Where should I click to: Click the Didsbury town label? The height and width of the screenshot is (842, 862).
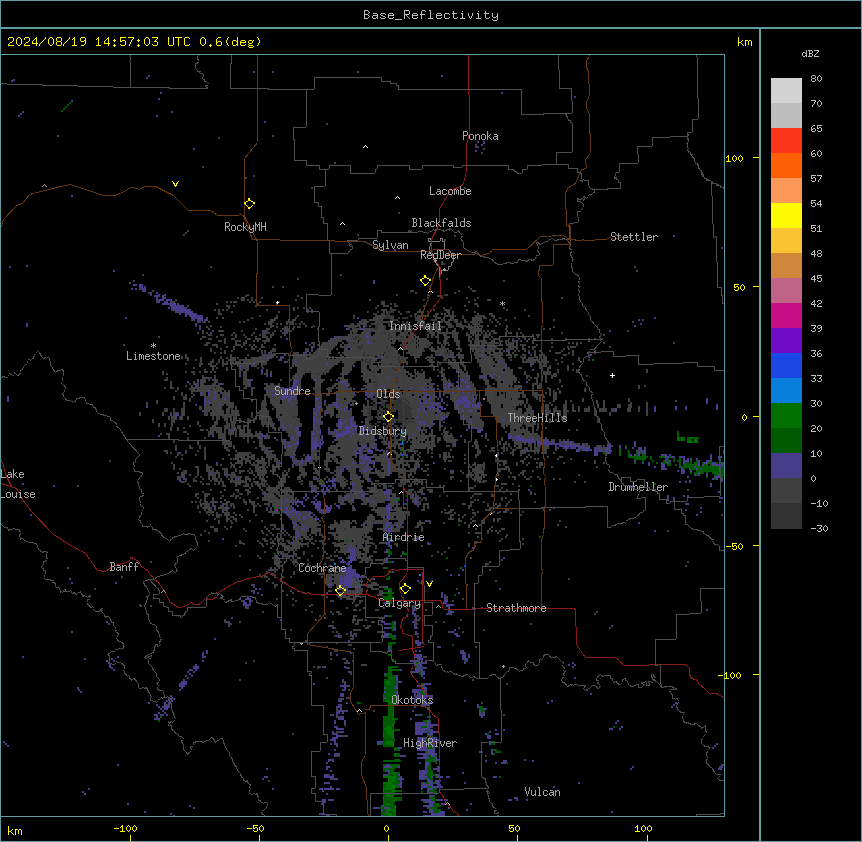click(383, 431)
